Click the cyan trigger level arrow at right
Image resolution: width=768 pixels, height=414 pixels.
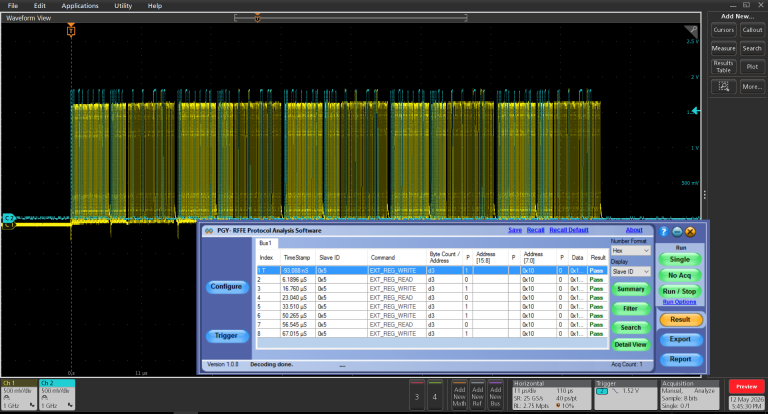click(695, 111)
